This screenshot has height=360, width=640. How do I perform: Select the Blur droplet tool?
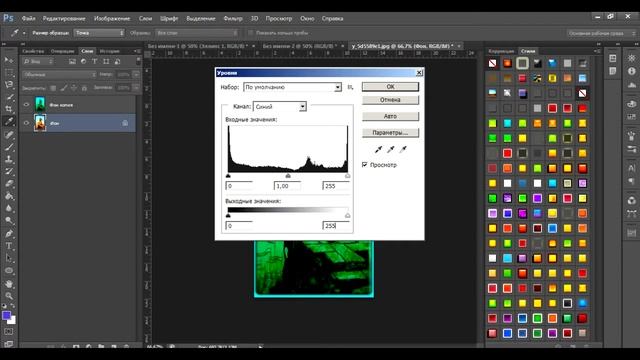pyautogui.click(x=9, y=208)
